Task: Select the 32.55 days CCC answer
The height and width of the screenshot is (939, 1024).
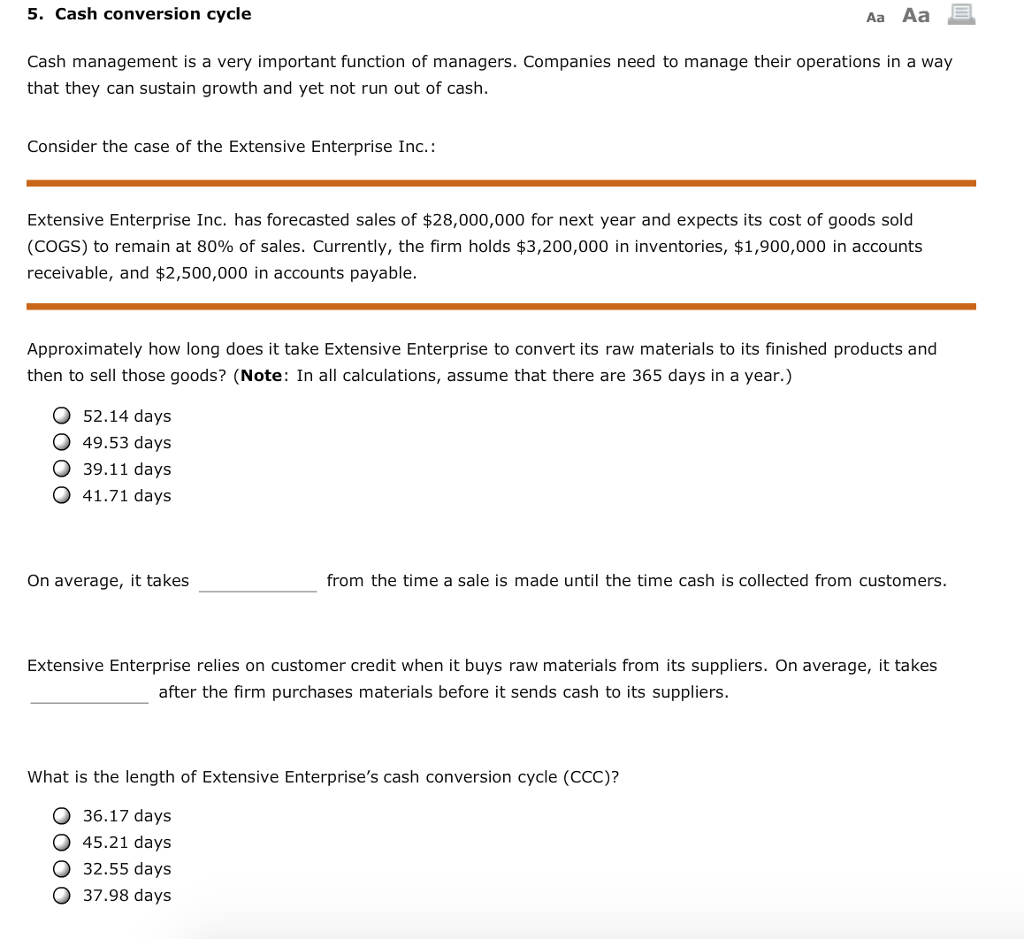Action: tap(61, 868)
